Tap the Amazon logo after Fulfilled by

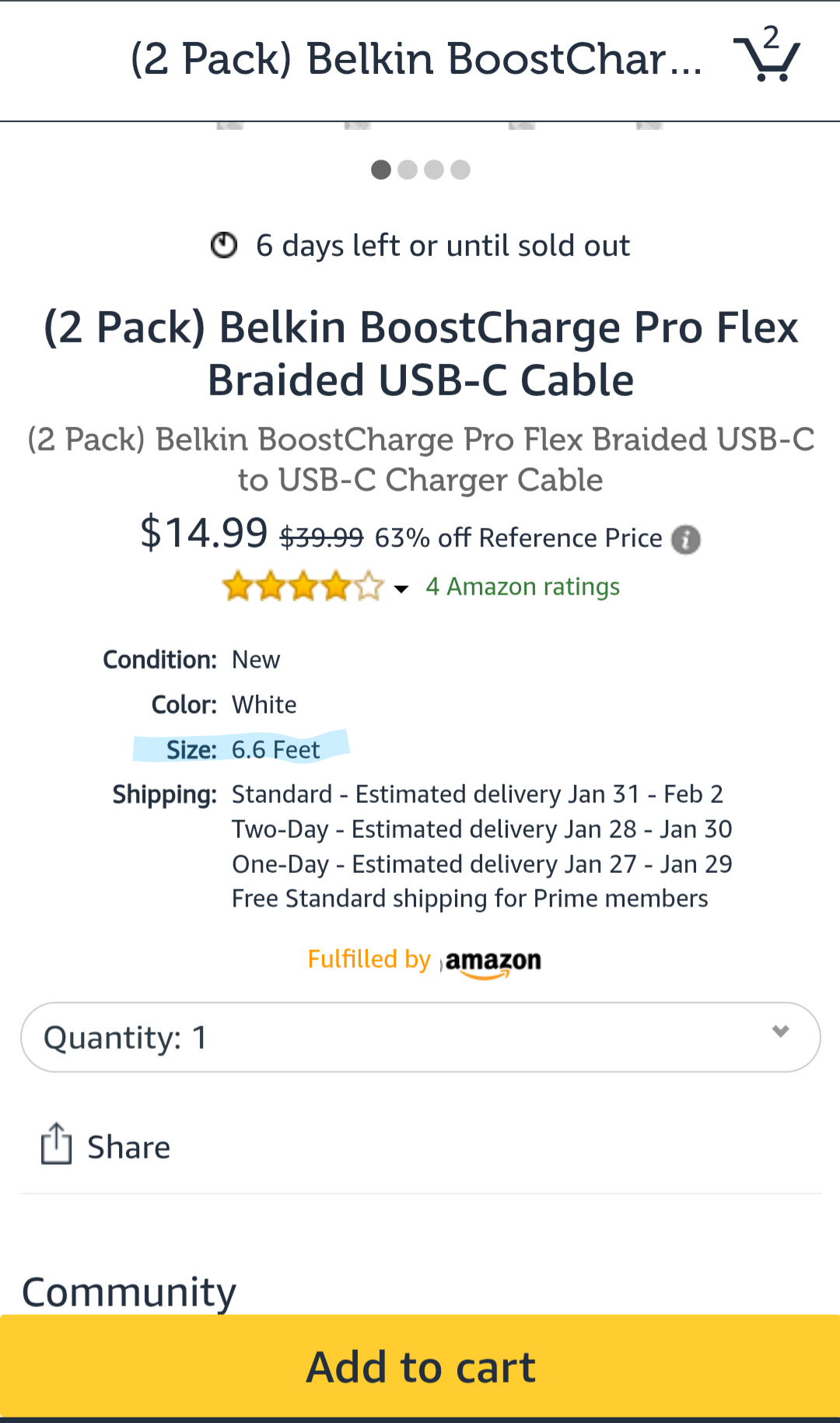(x=493, y=962)
